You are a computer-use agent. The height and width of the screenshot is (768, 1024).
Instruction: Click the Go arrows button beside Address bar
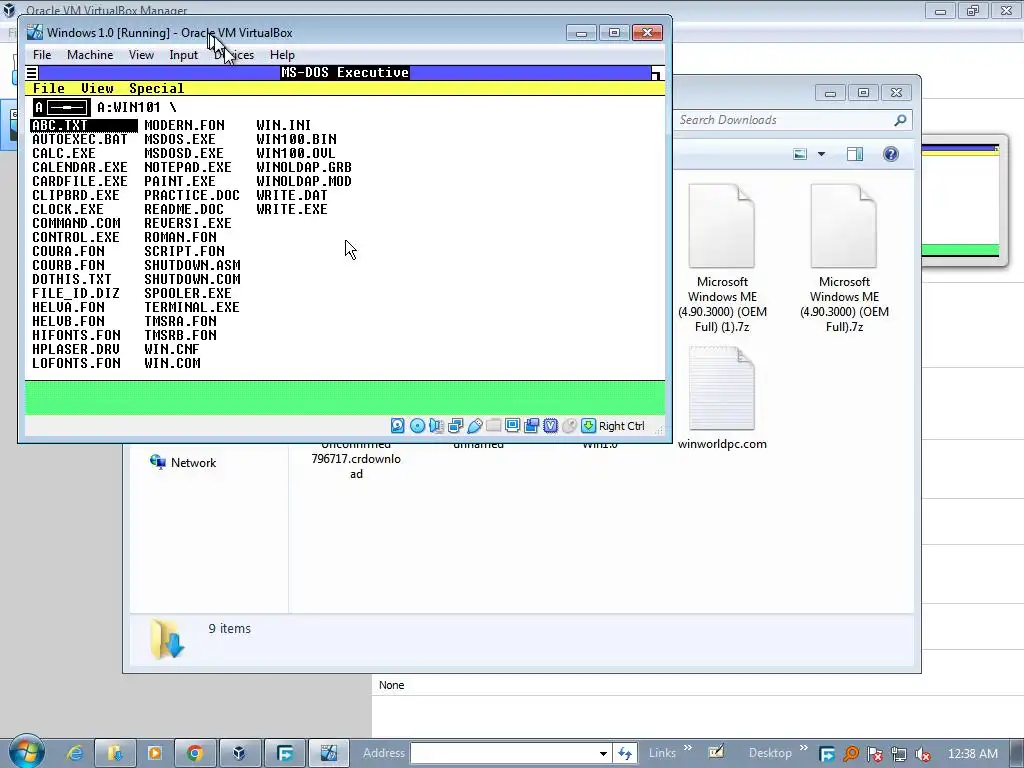[x=625, y=754]
